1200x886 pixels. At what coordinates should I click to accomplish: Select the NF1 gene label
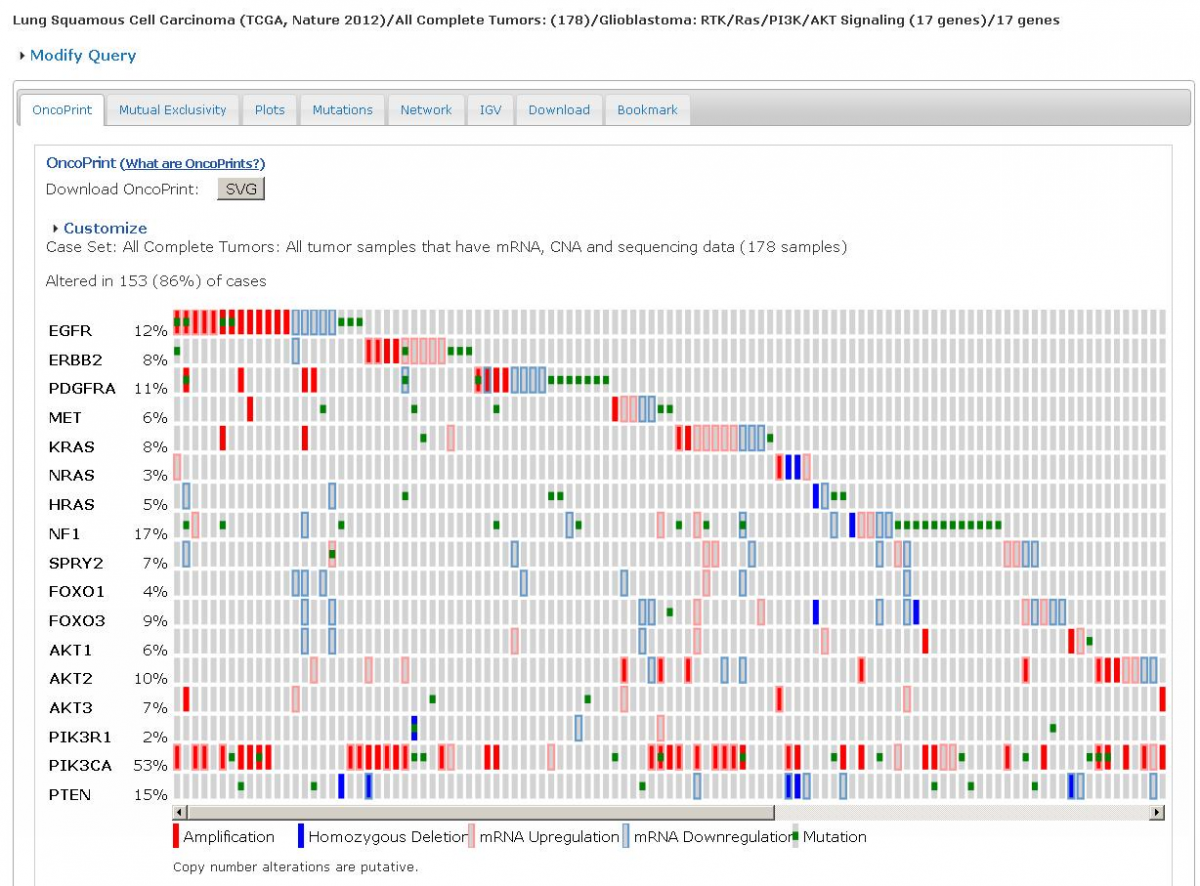(64, 534)
